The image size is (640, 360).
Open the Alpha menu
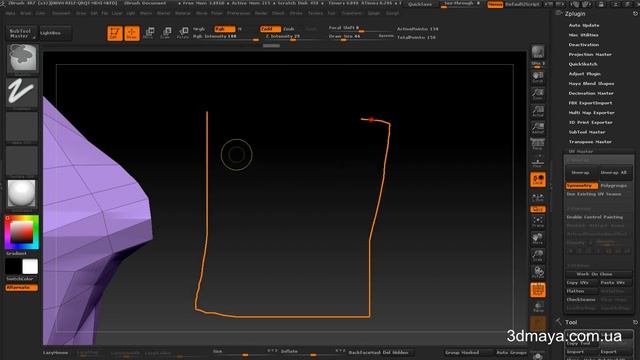tap(11, 13)
